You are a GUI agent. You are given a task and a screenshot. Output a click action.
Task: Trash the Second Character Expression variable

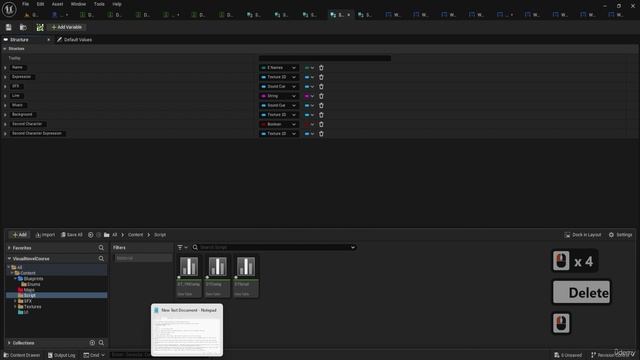(321, 133)
